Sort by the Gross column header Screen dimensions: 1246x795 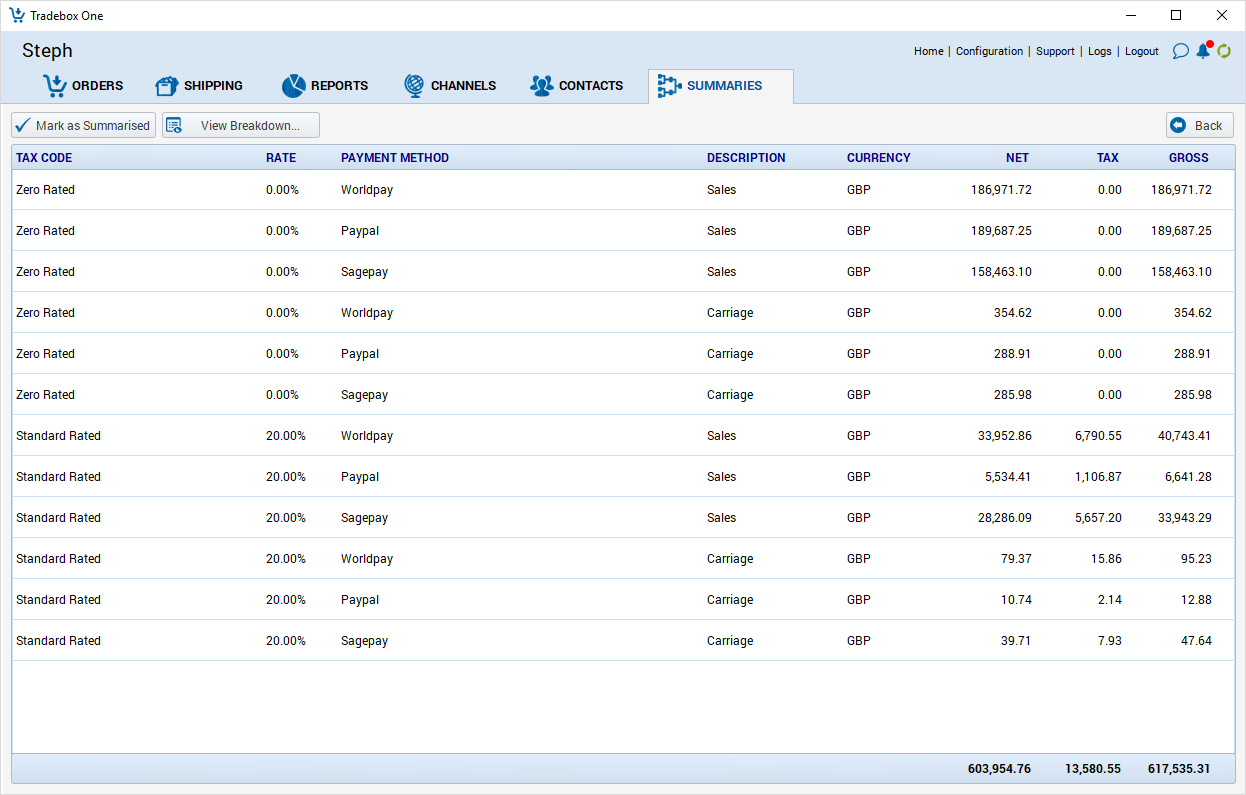point(1188,158)
